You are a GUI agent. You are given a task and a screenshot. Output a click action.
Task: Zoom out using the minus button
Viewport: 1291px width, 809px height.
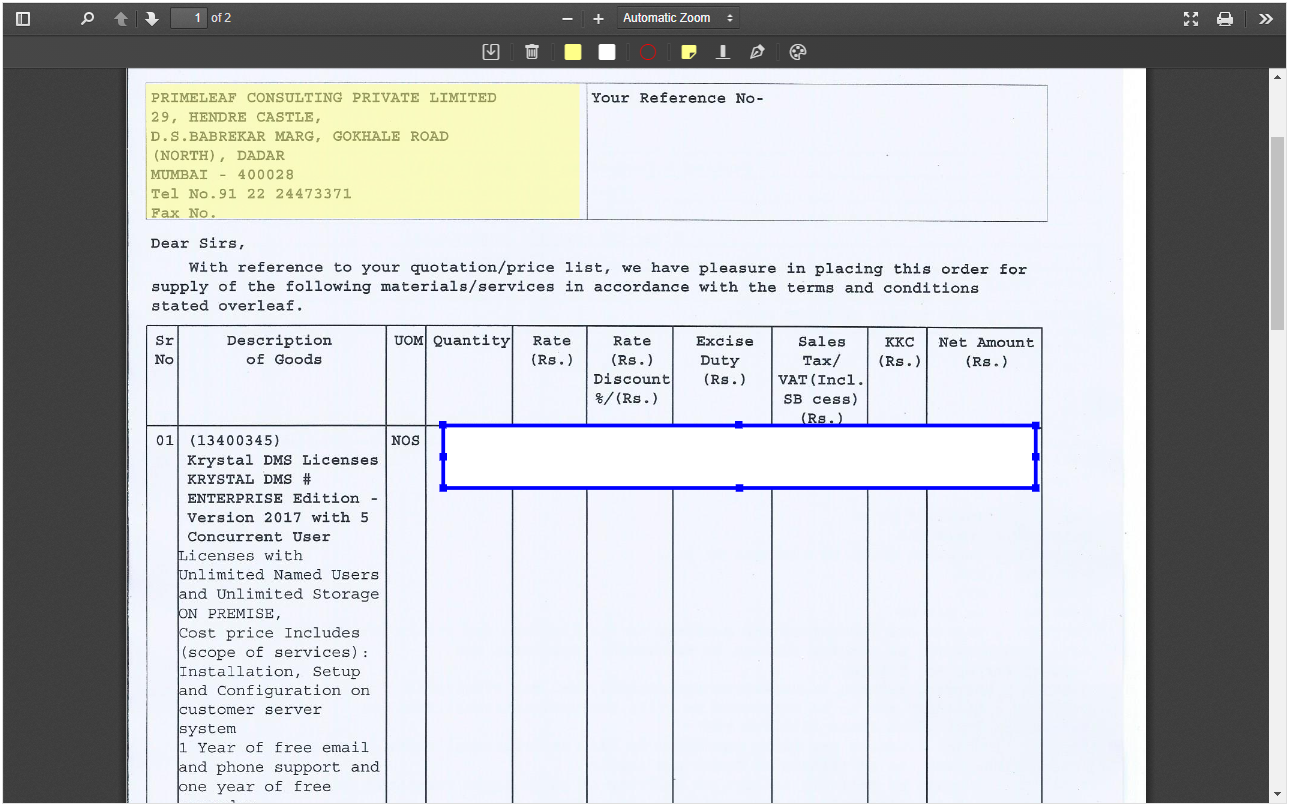tap(567, 18)
